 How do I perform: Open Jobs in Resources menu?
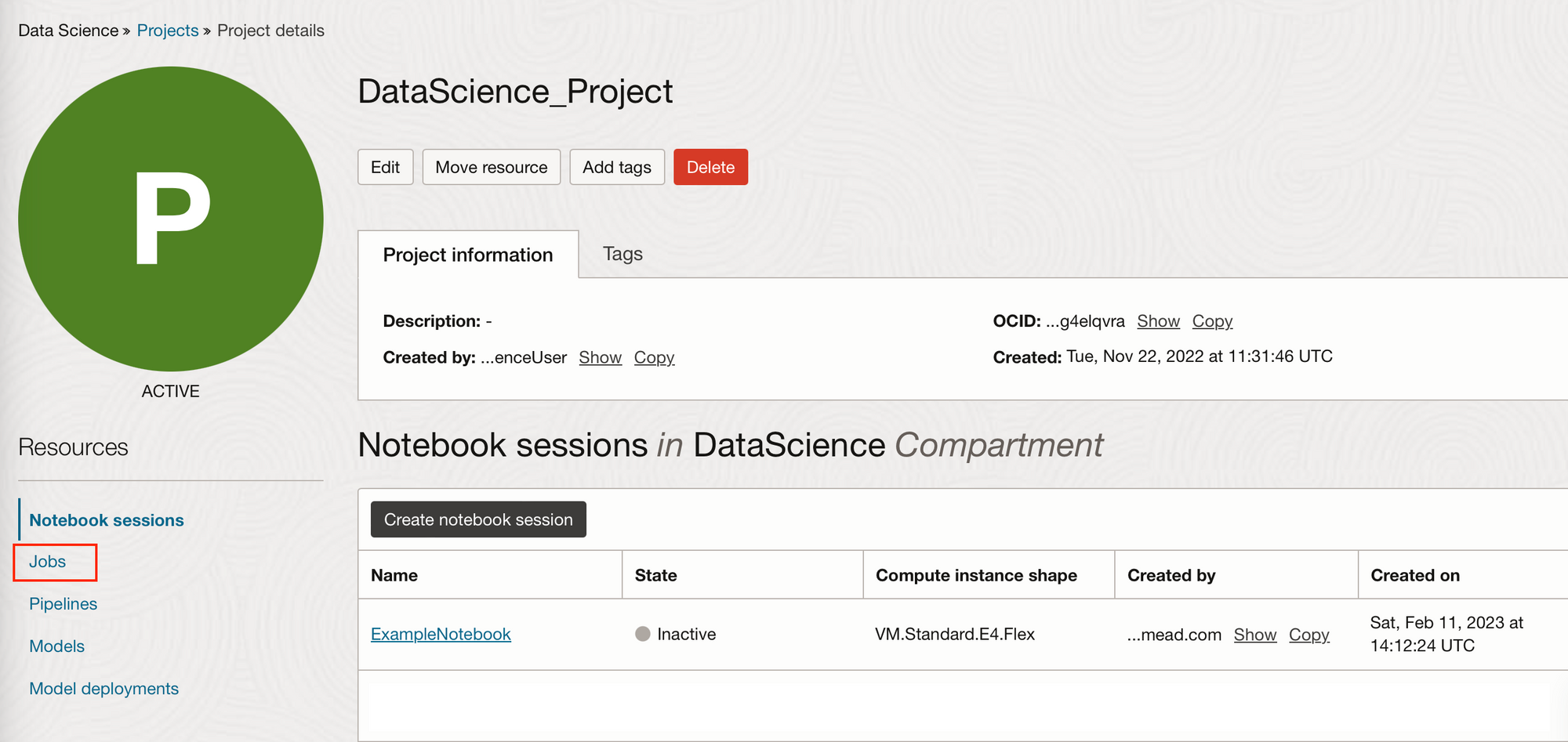(48, 562)
